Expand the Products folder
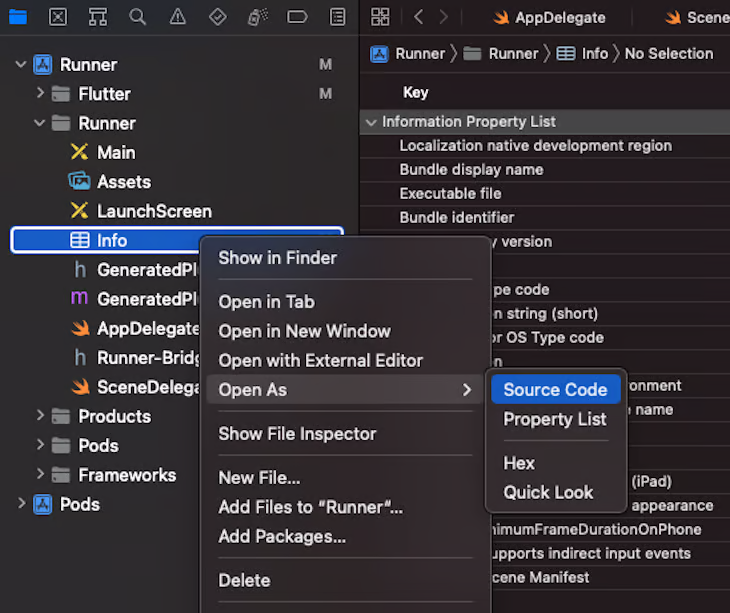 click(x=40, y=415)
